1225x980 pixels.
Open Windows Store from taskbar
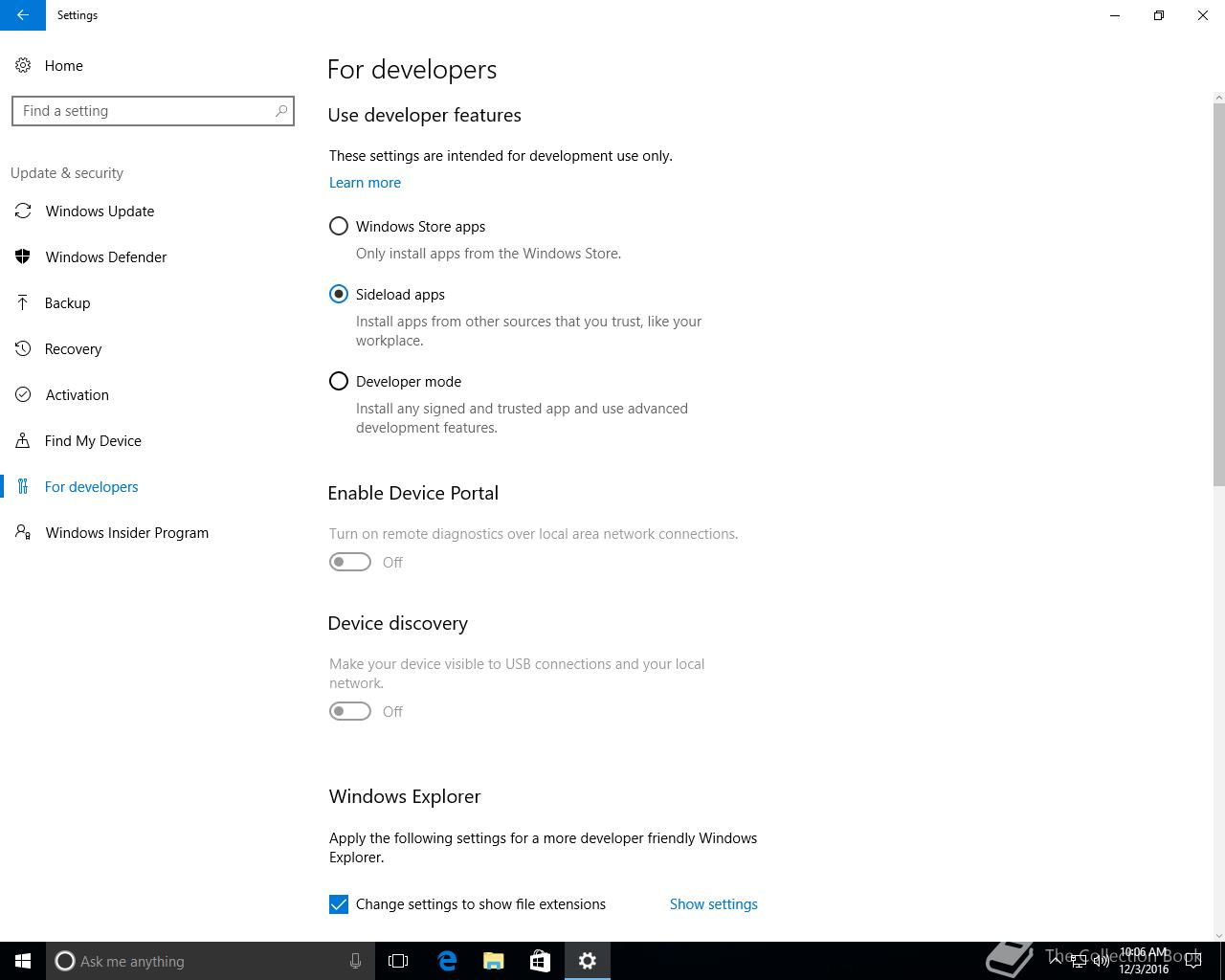click(x=540, y=961)
